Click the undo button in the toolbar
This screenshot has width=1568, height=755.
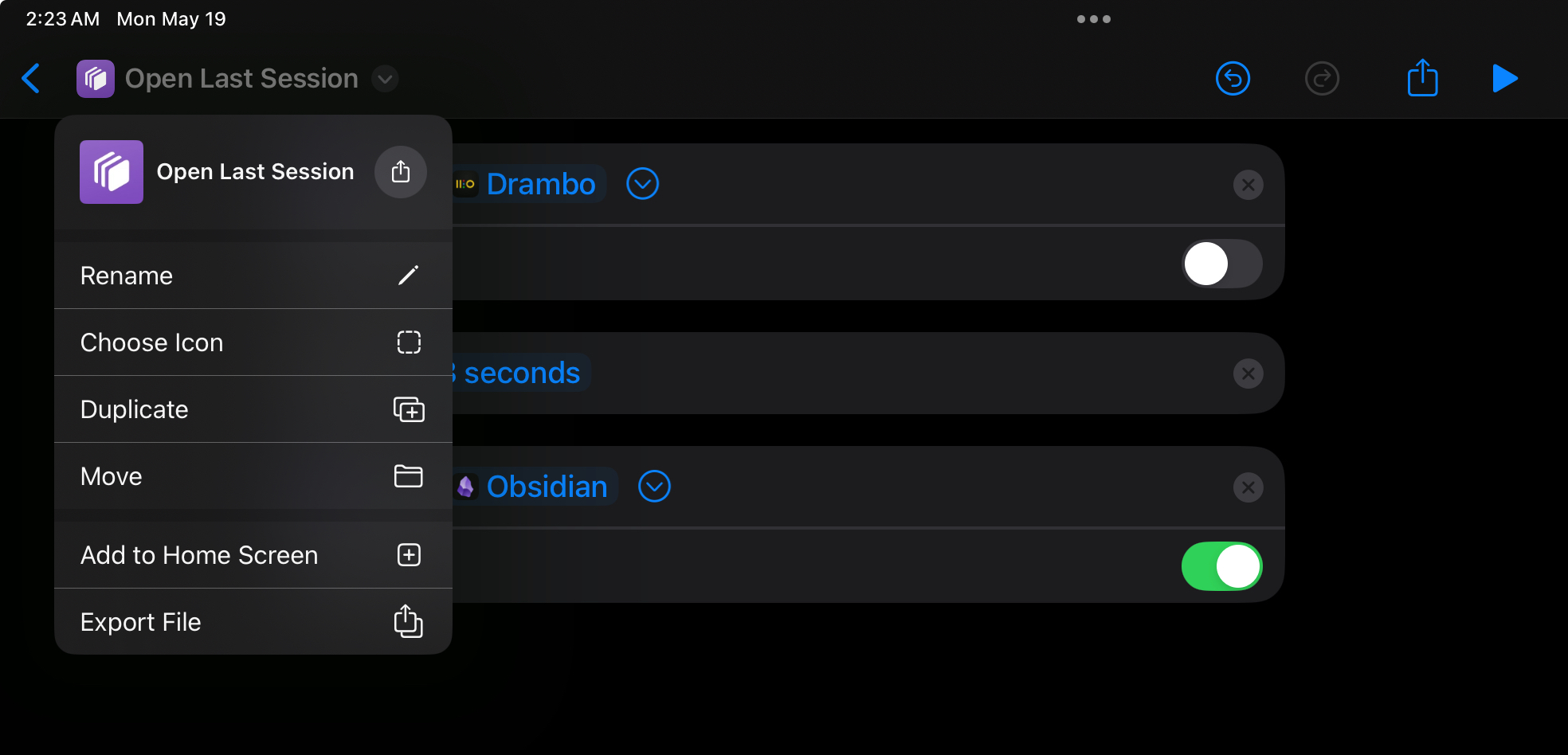pos(1233,78)
